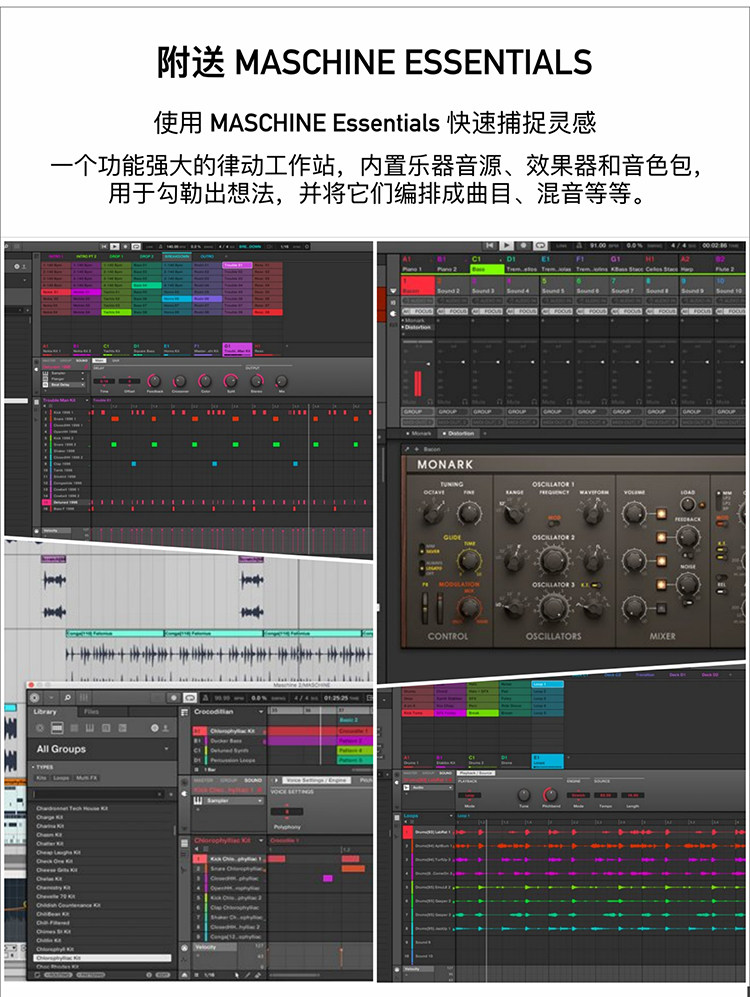This screenshot has height=997, width=750.
Task: Select the Sounds grid icon in Library
Action: pyautogui.click(x=74, y=728)
